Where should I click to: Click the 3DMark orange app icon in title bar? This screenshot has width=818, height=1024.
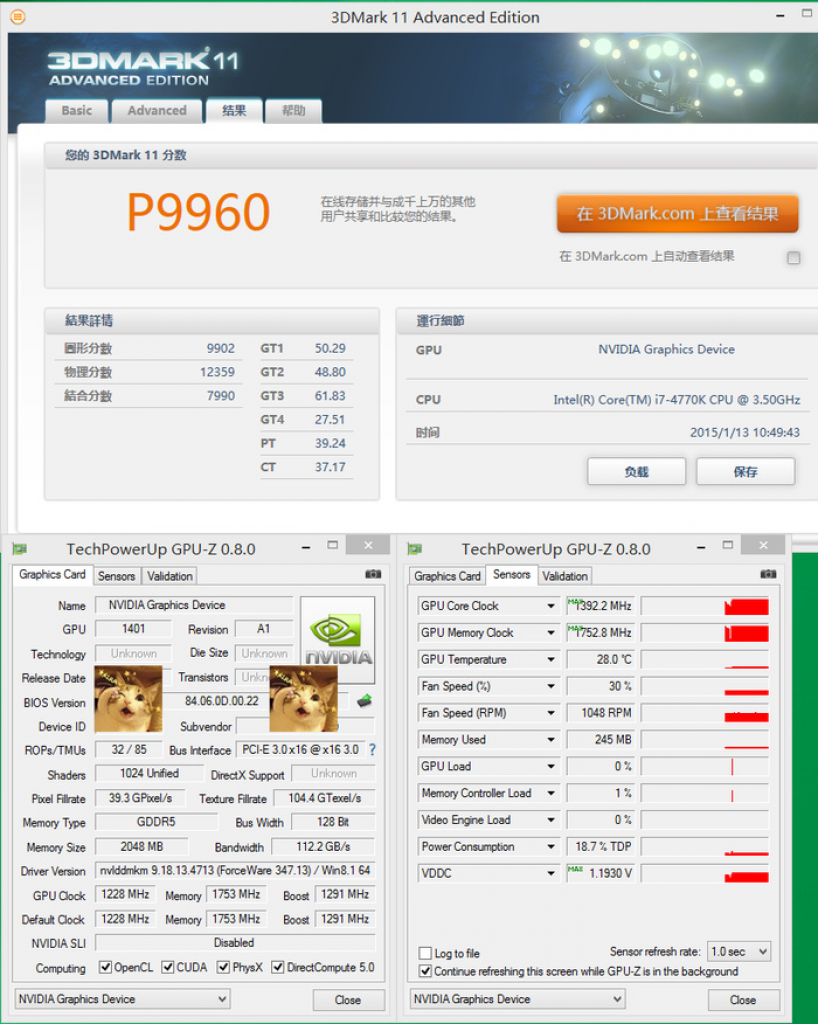pos(18,17)
